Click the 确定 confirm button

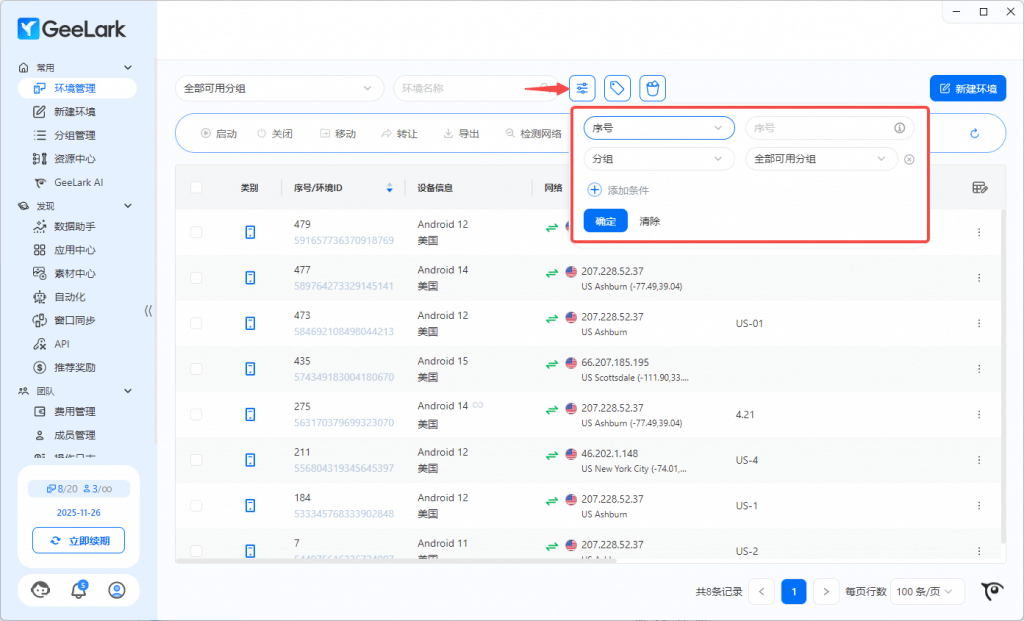(x=605, y=221)
